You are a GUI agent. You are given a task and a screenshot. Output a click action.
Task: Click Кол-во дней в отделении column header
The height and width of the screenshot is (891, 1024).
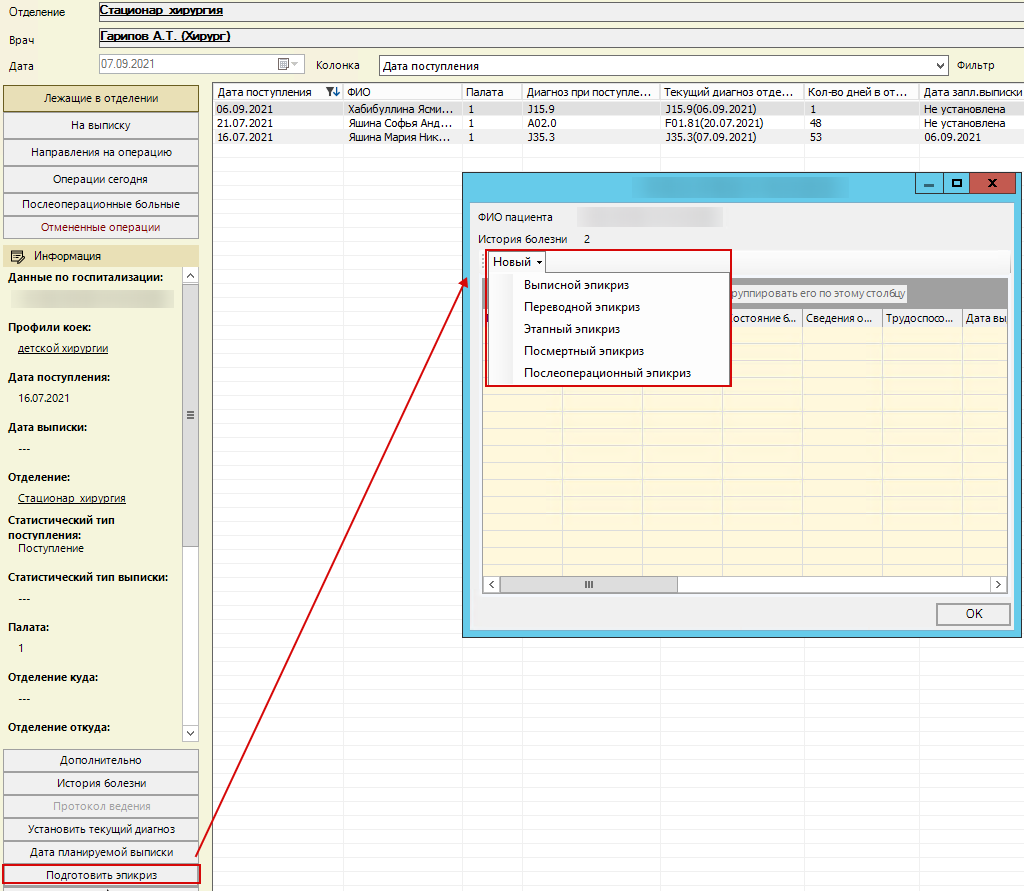point(861,92)
